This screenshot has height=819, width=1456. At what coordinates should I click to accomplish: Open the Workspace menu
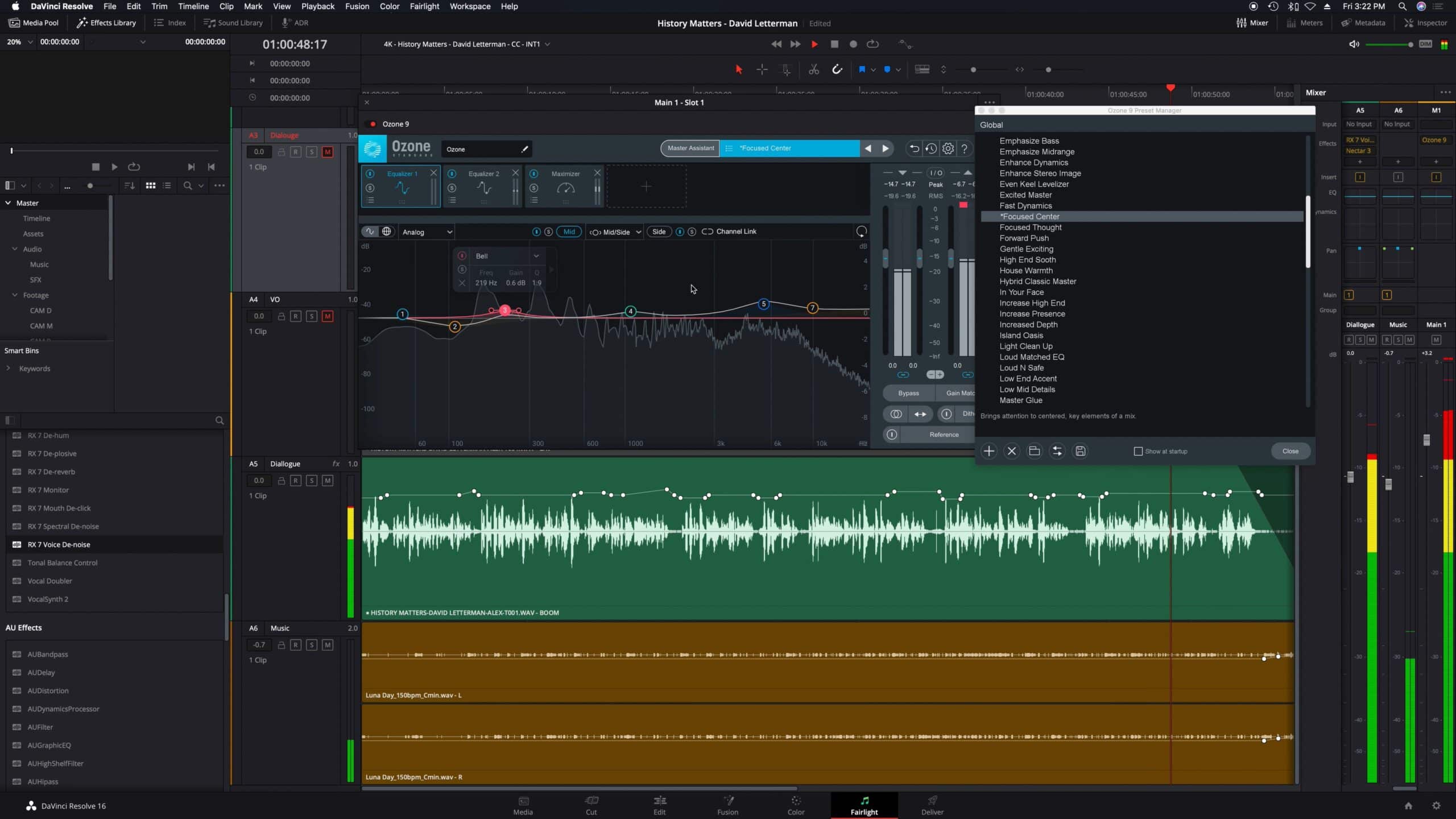click(470, 6)
